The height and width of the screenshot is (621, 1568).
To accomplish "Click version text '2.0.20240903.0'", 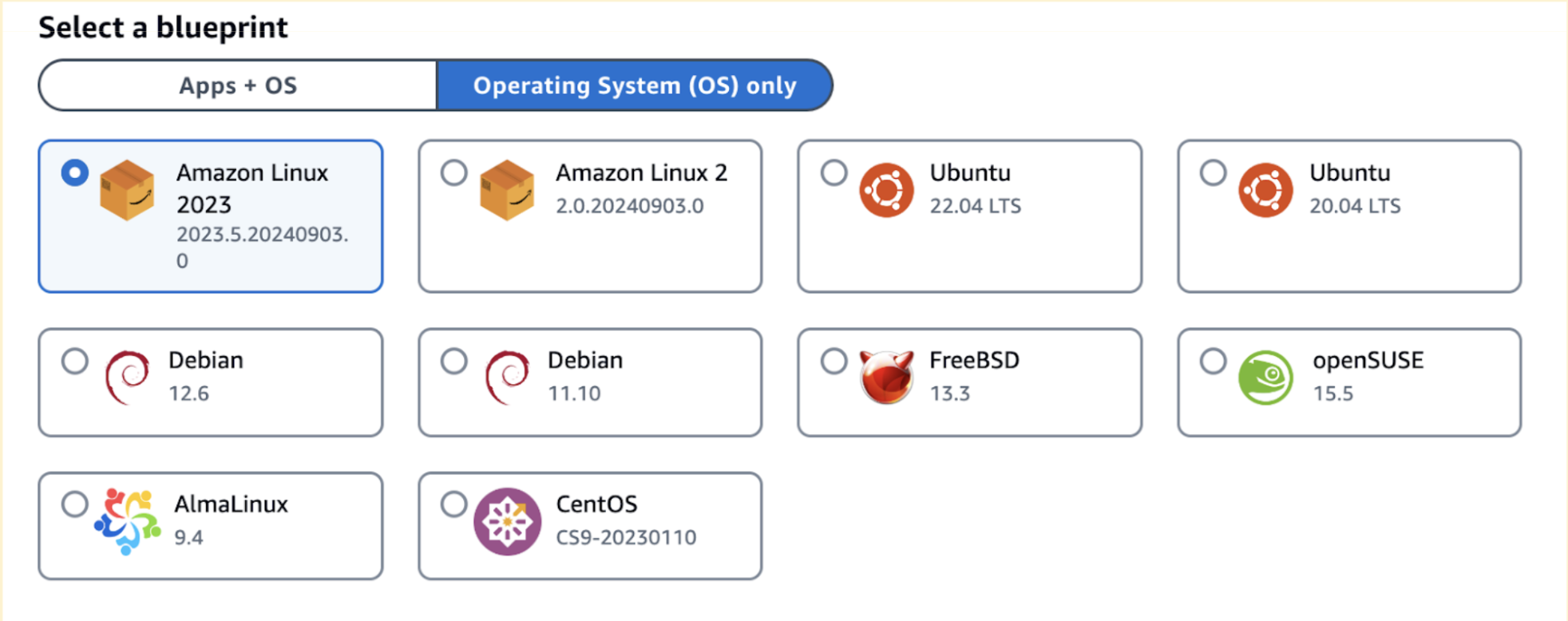I will tap(630, 206).
